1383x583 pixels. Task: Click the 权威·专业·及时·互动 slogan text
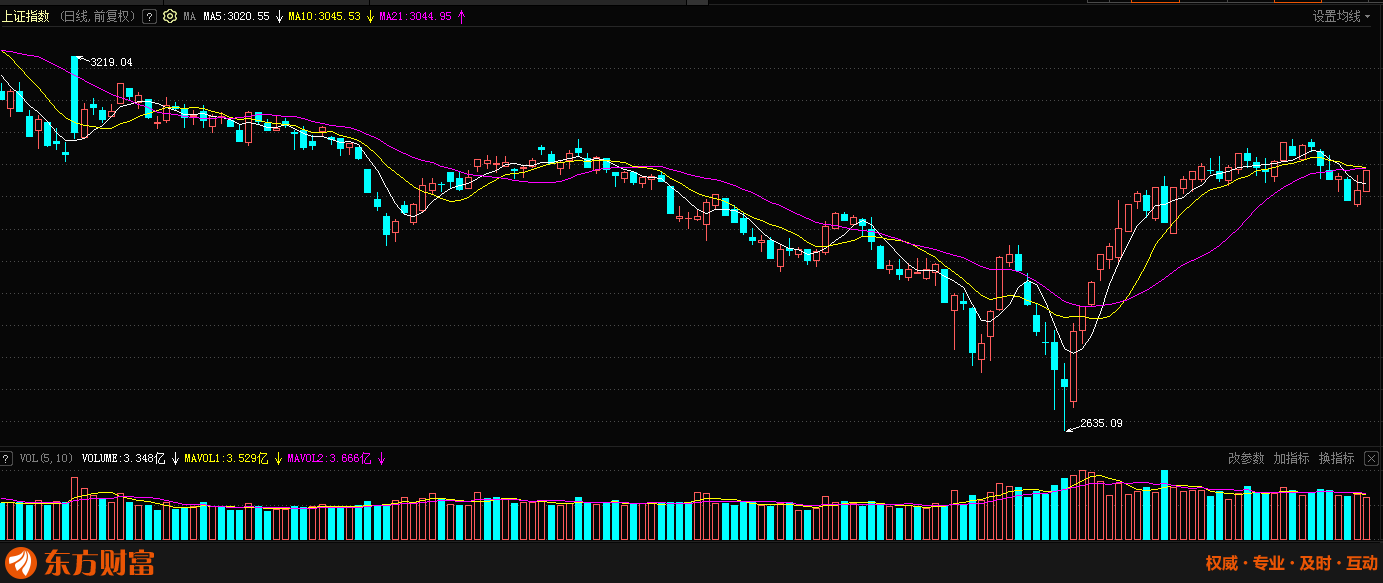pyautogui.click(x=1291, y=563)
